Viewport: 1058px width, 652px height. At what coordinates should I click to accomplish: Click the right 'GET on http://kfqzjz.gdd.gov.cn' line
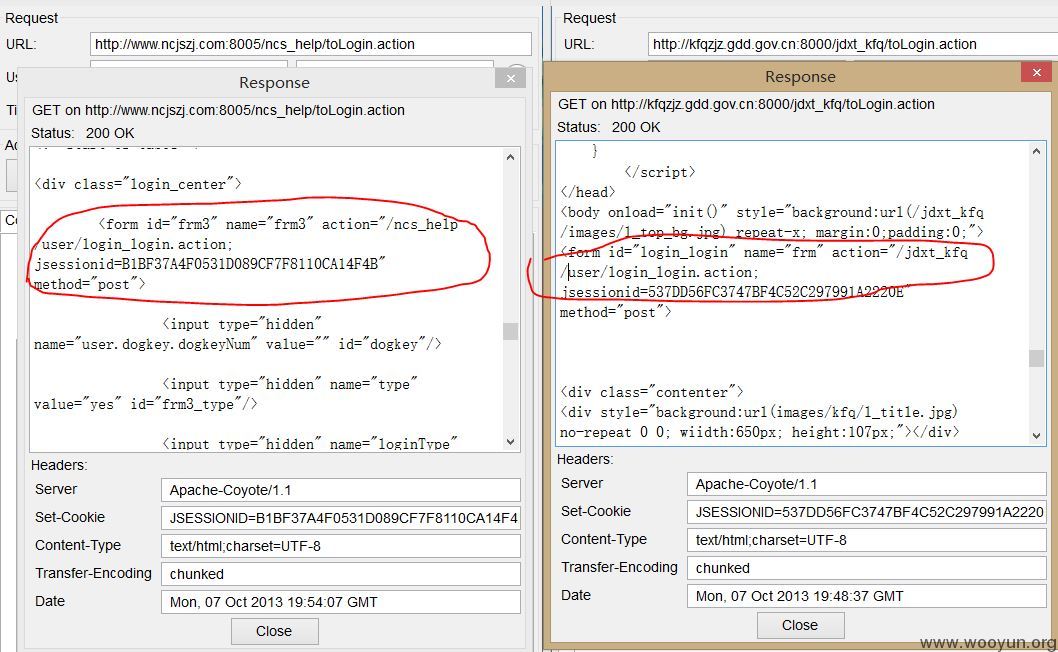(x=746, y=105)
